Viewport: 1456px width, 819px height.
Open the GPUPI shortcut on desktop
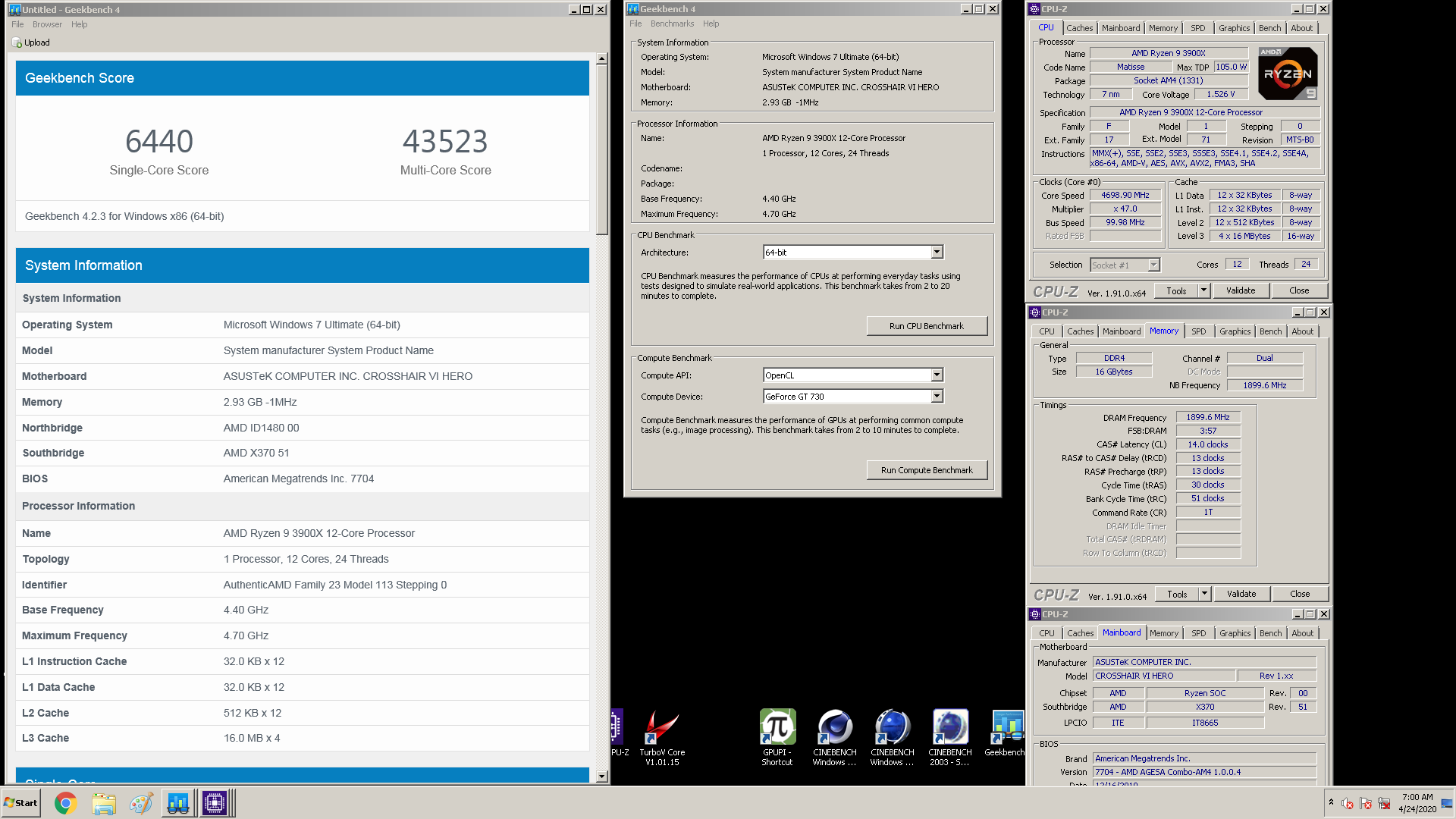coord(777,737)
